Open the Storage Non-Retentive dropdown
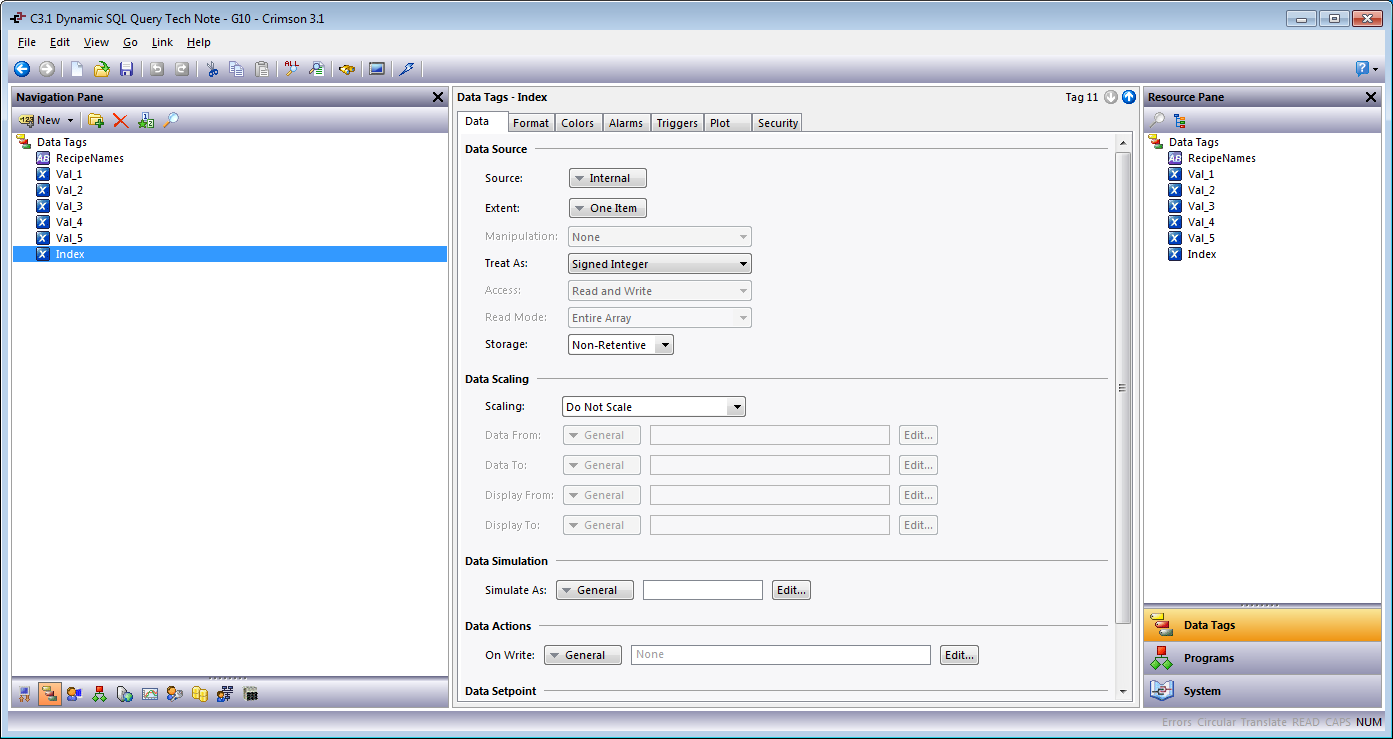This screenshot has width=1393, height=739. pos(621,345)
